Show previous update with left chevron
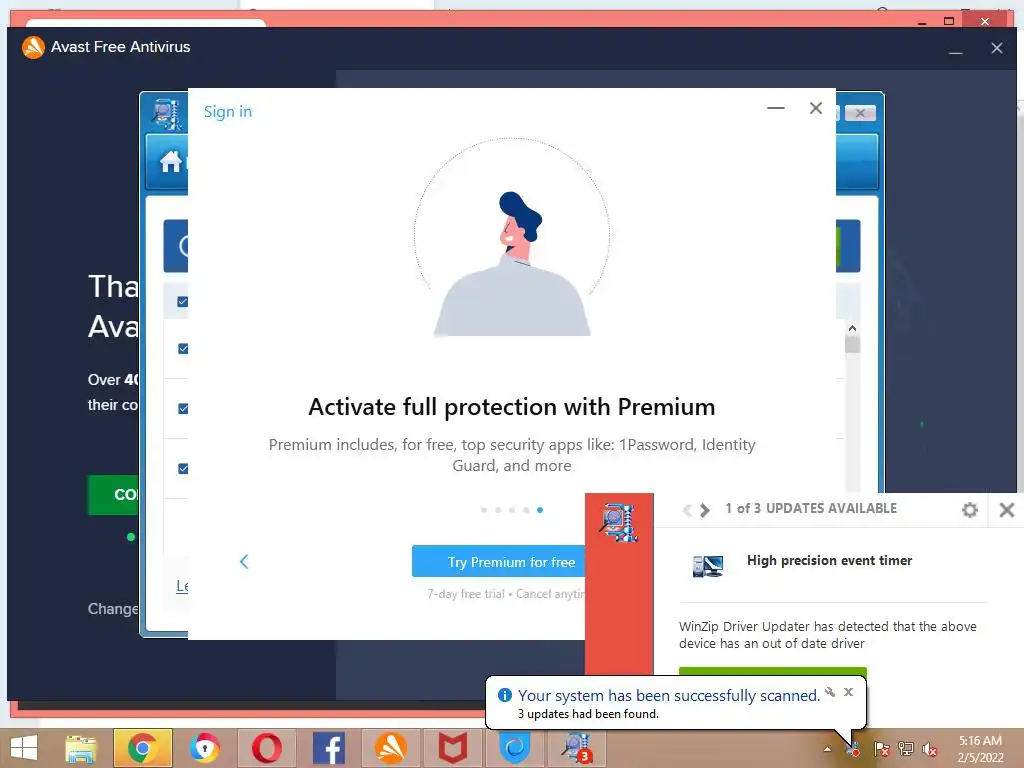 tap(687, 510)
